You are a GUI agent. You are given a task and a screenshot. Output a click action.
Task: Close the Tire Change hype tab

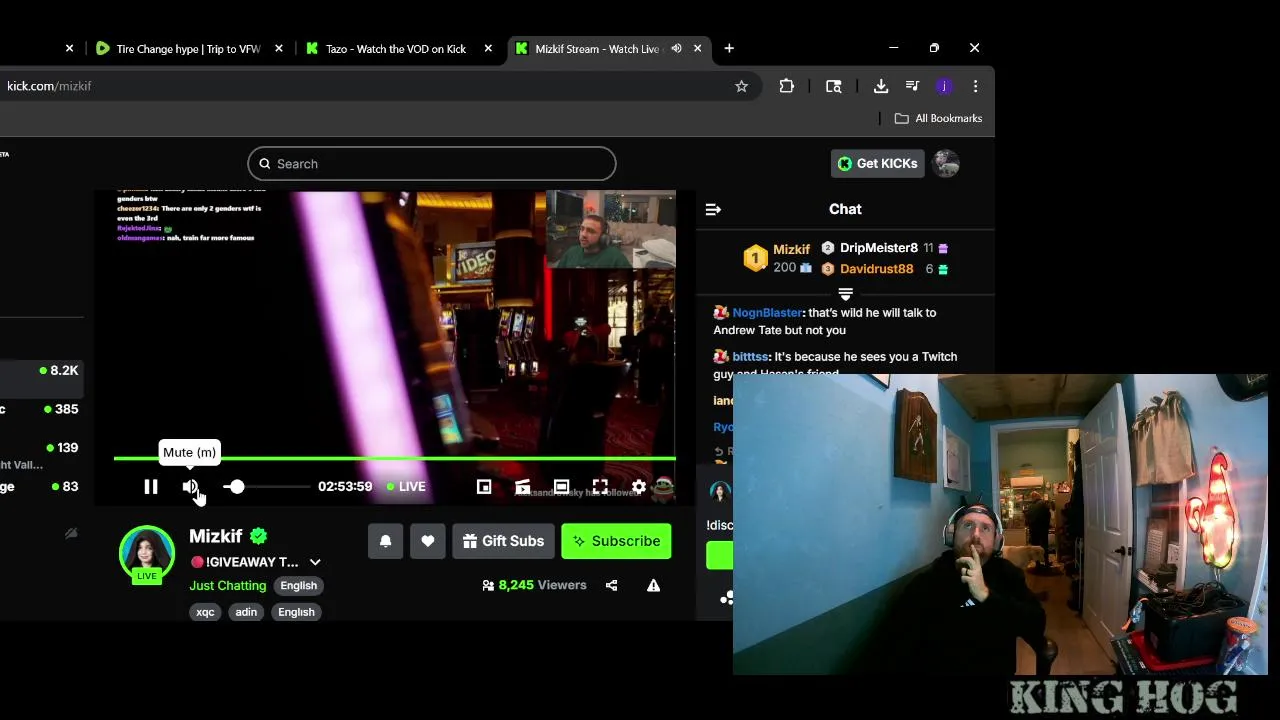pos(279,48)
